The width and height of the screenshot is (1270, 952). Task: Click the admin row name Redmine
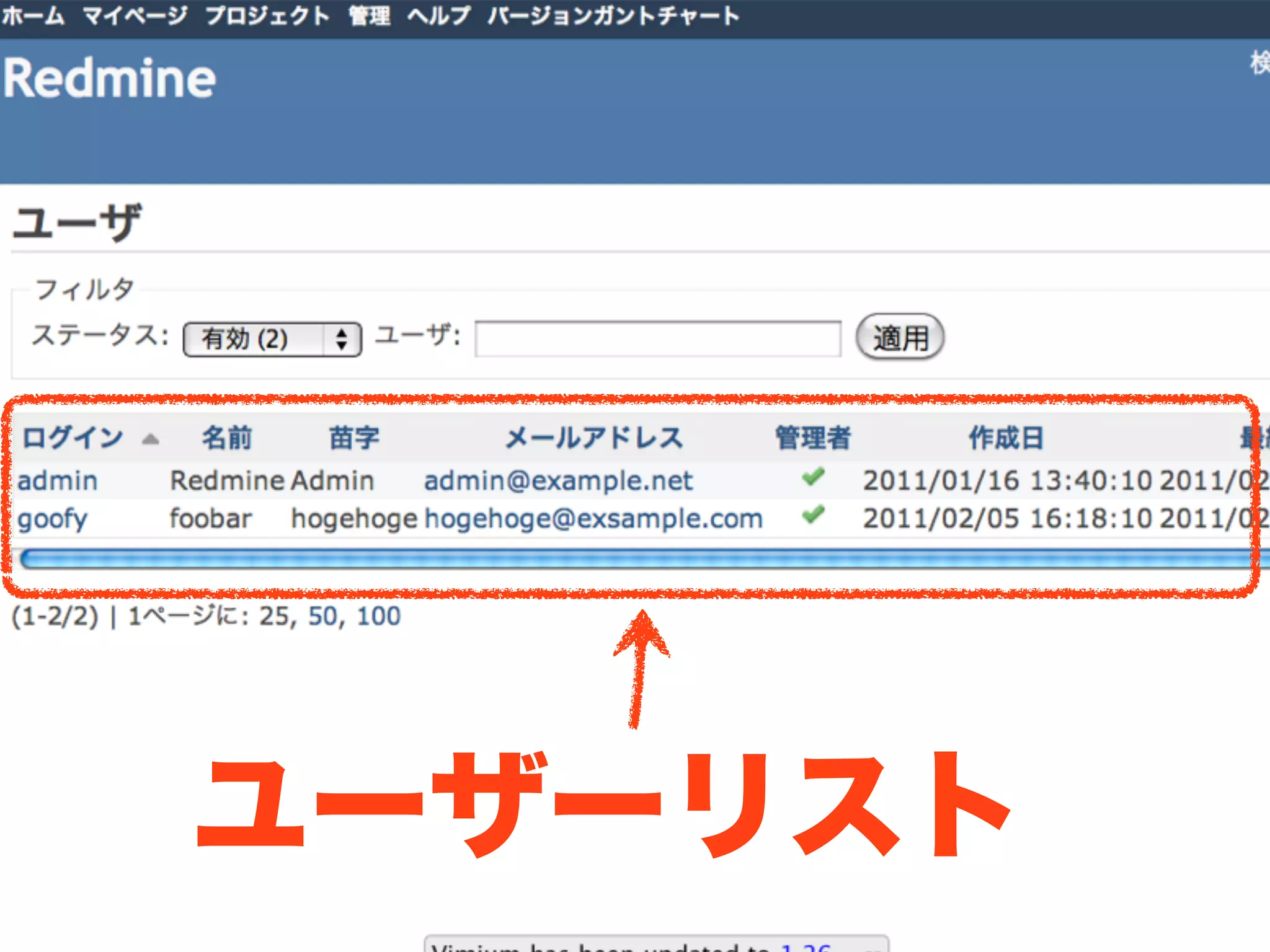(227, 481)
